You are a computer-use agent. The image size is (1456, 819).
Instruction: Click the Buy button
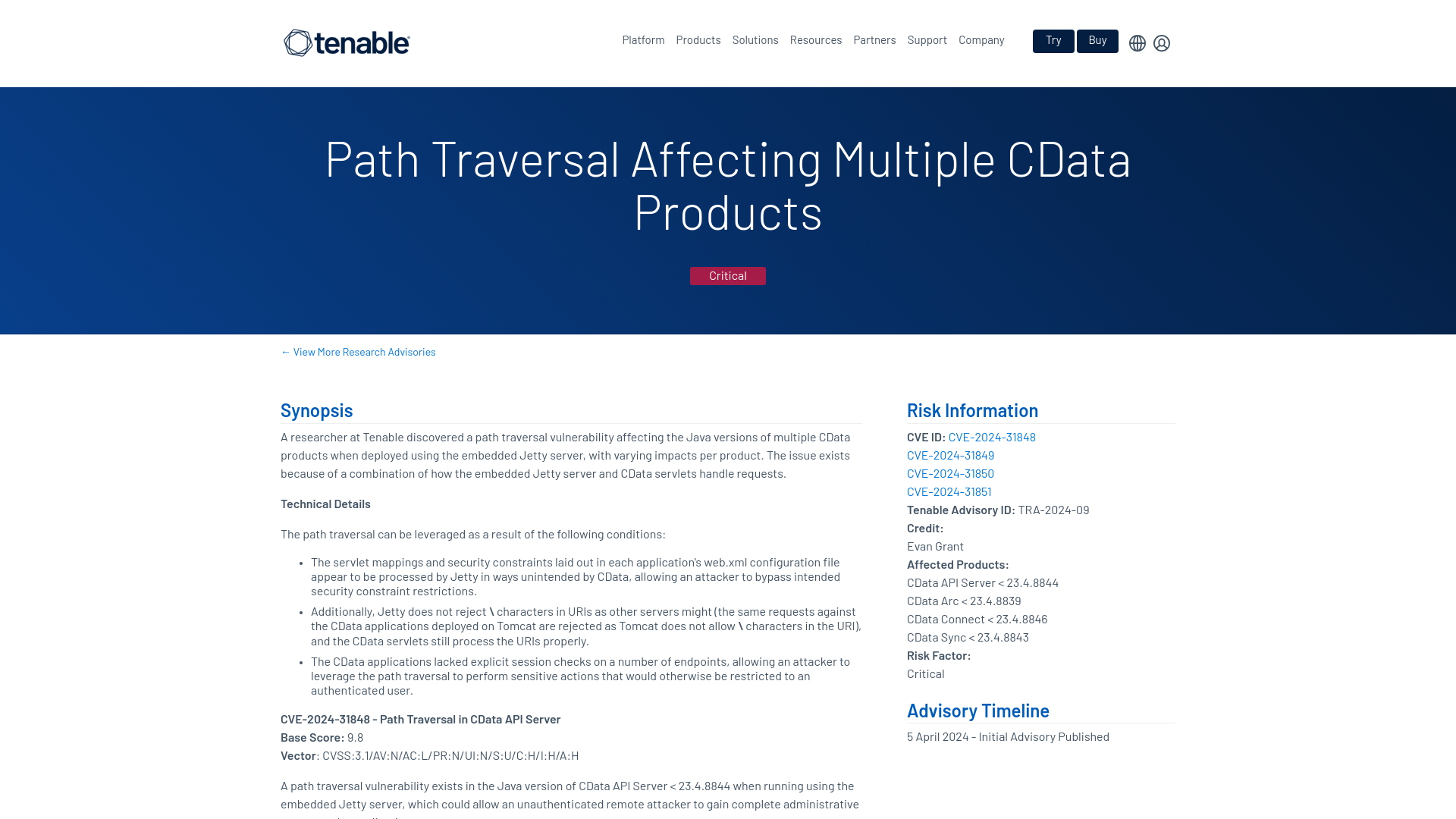click(1097, 40)
